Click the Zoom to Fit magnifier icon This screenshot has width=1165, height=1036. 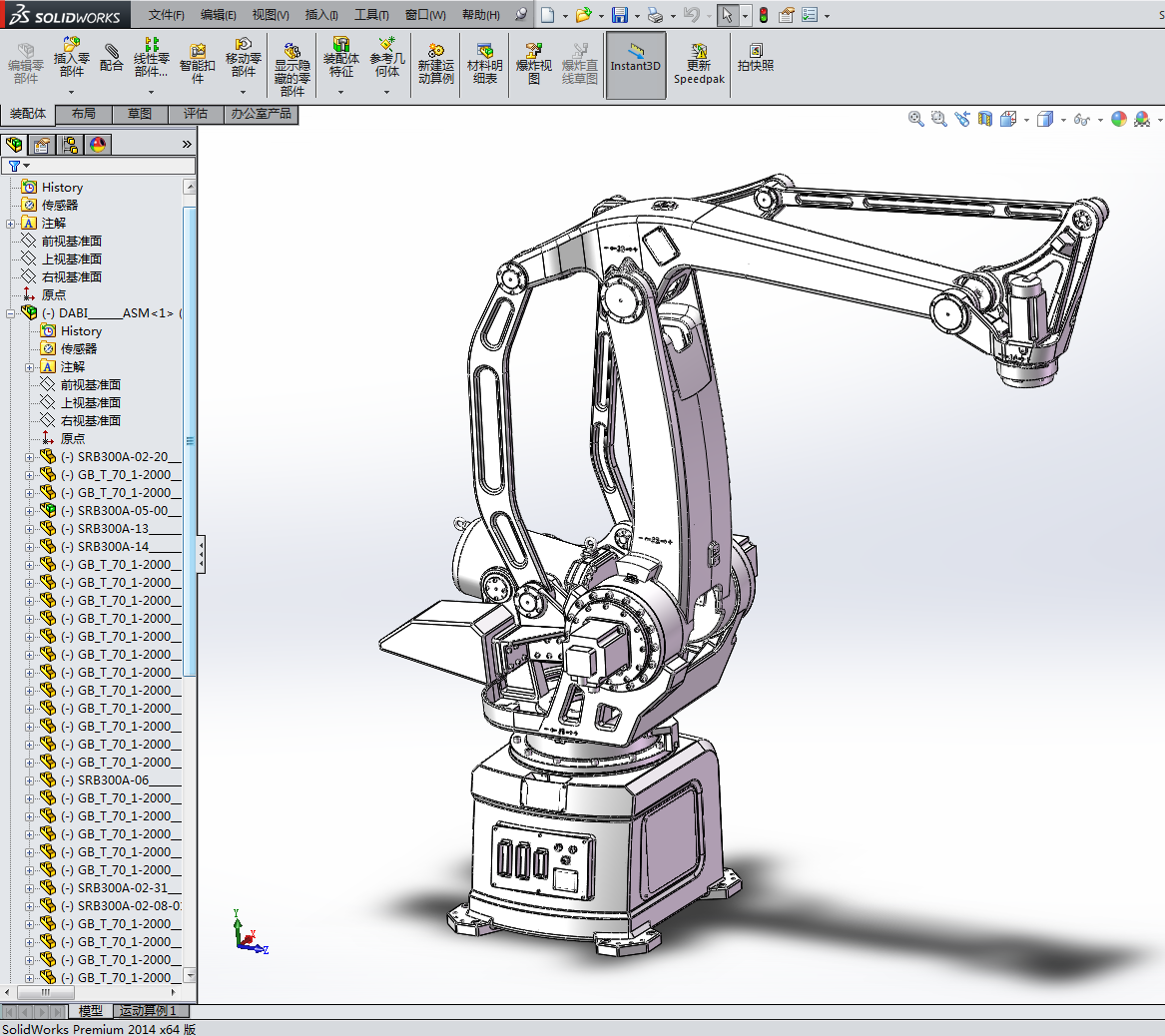[915, 119]
